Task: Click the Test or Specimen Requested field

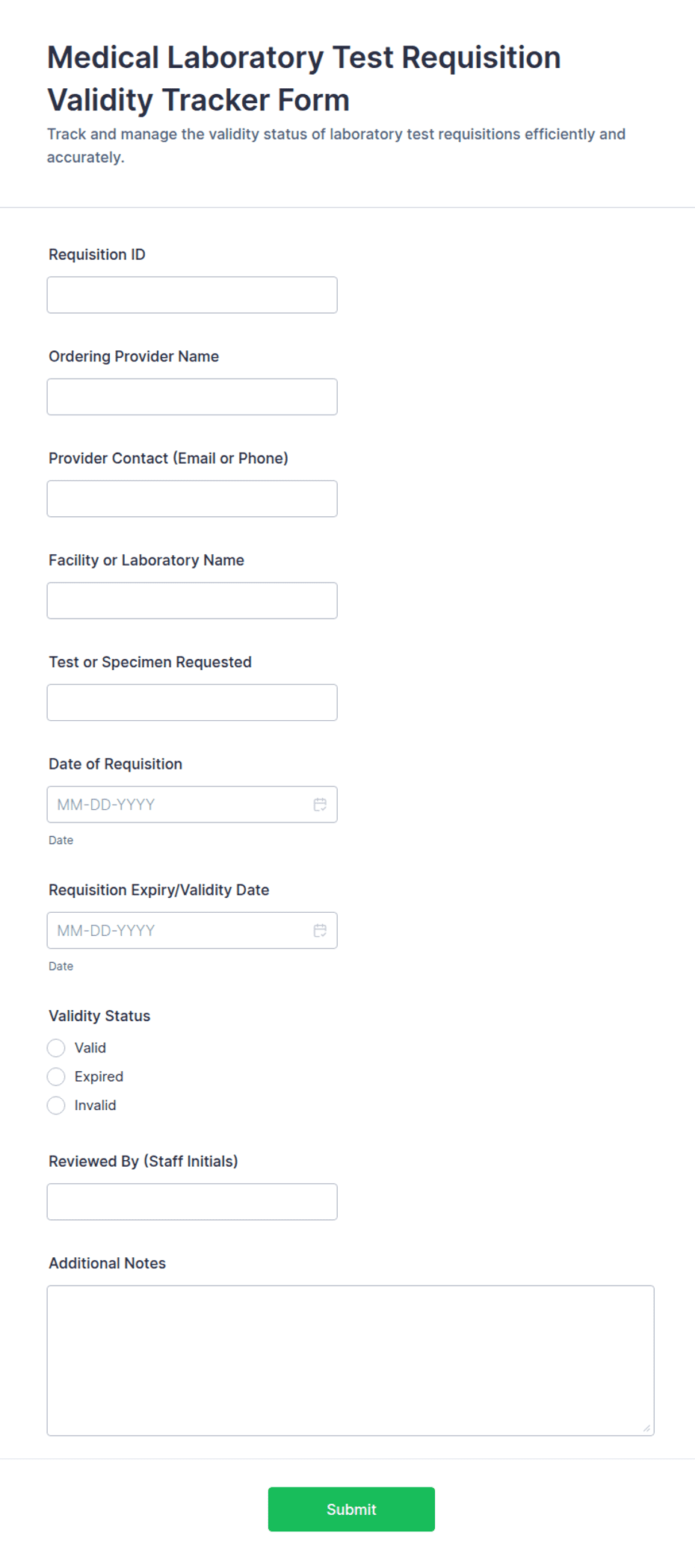Action: pos(192,702)
